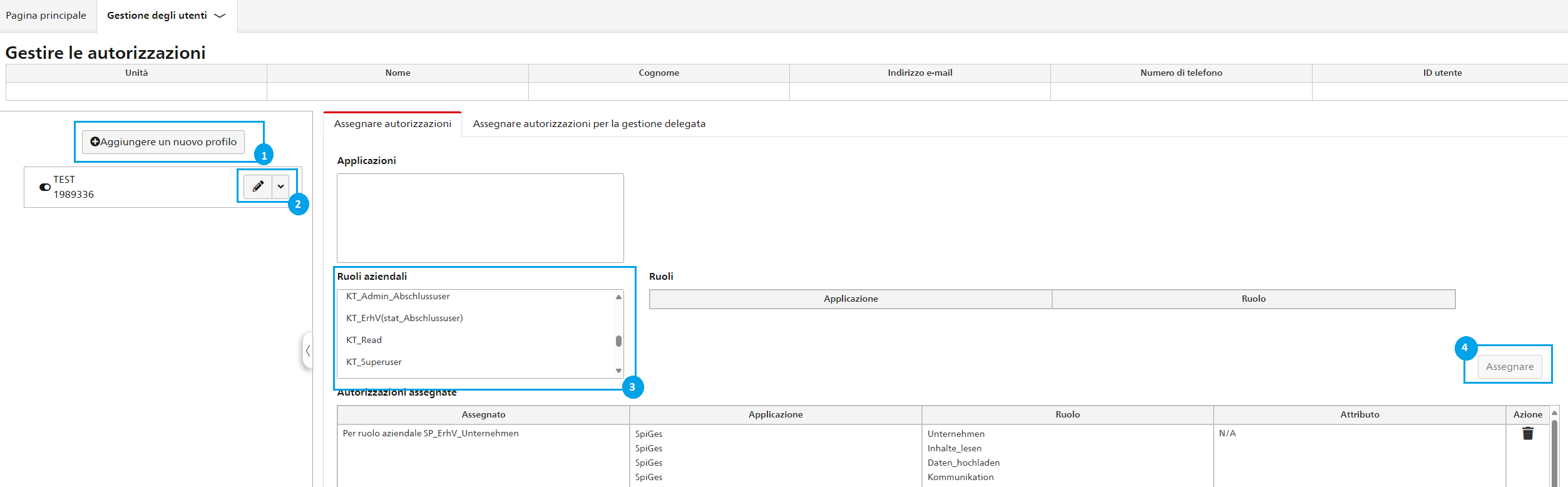Switch to Assegnare autorizzazioni per la gestione delegata tab
Screen dimensions: 1568x487
click(589, 124)
